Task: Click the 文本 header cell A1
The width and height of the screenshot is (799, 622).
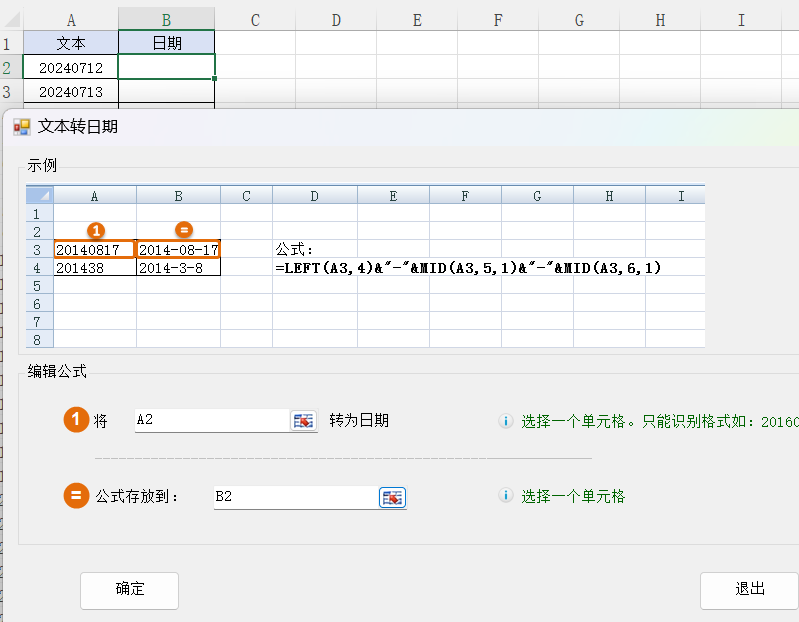Action: [70, 43]
